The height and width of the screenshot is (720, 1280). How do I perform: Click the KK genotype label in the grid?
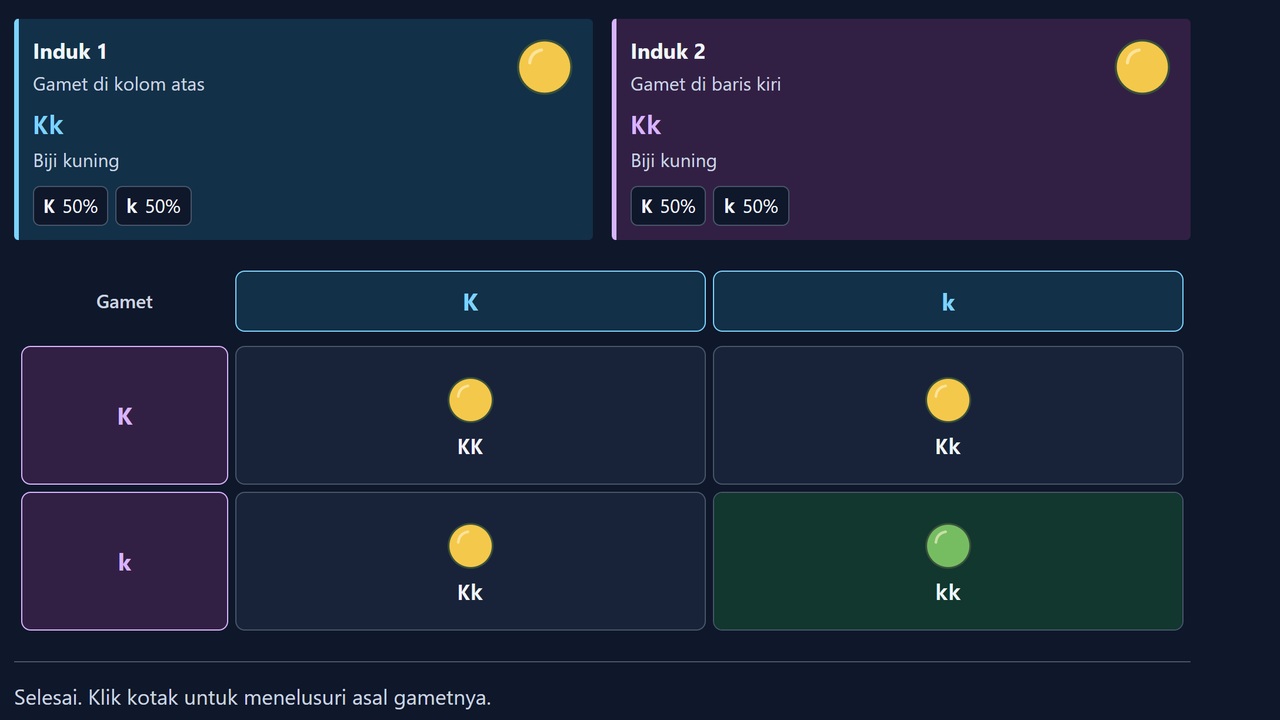[x=470, y=447]
